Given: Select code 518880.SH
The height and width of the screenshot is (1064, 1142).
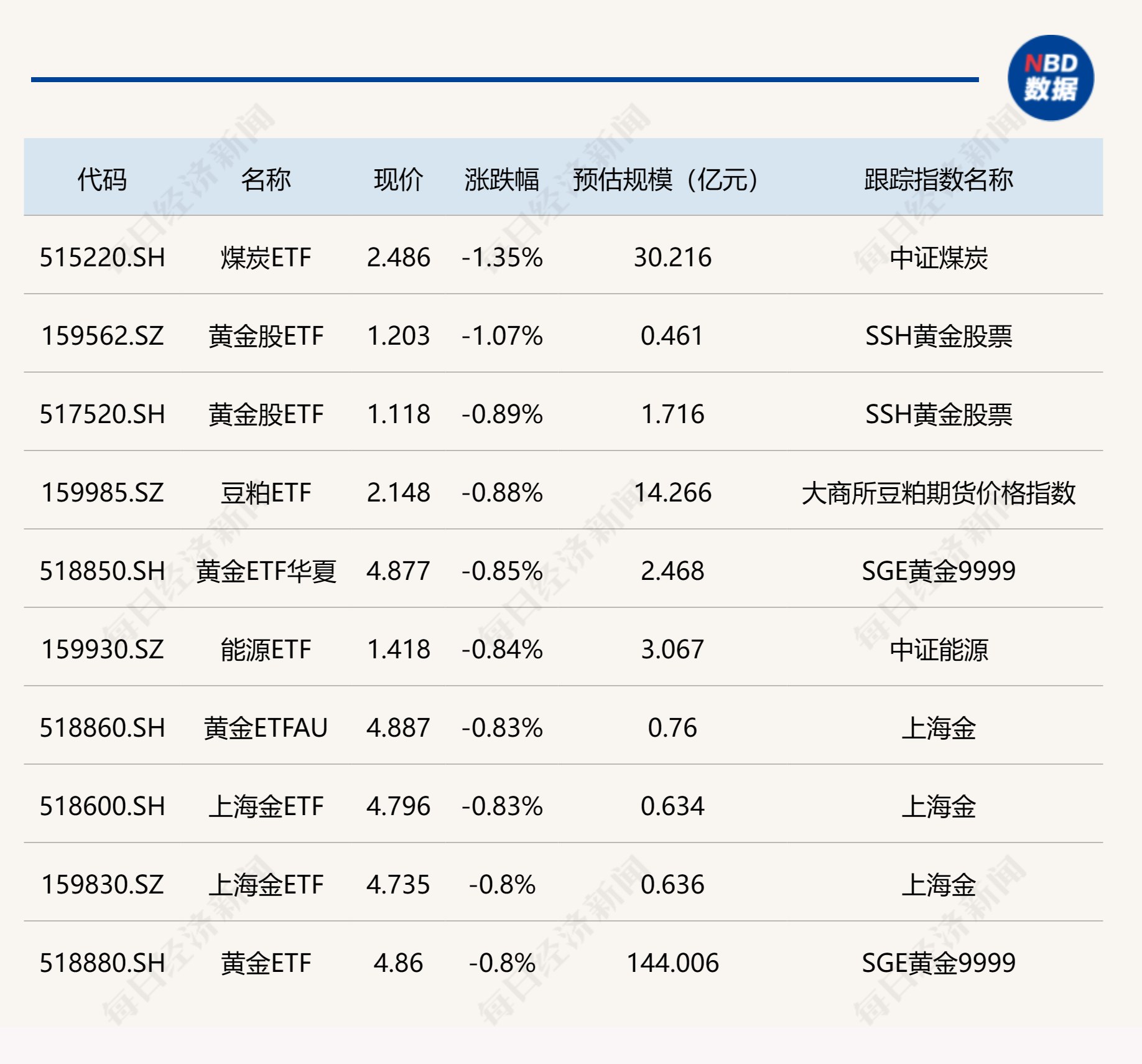Looking at the screenshot, I should click(x=103, y=963).
